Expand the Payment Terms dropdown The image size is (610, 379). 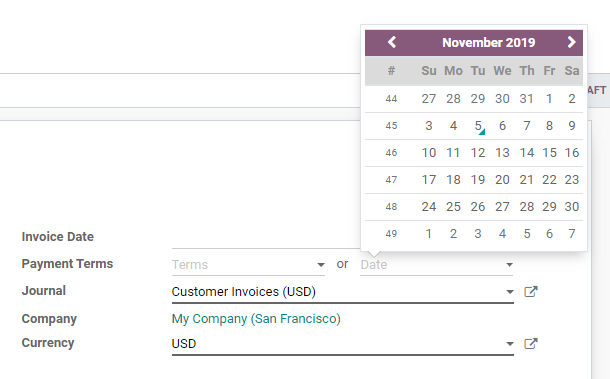click(321, 265)
